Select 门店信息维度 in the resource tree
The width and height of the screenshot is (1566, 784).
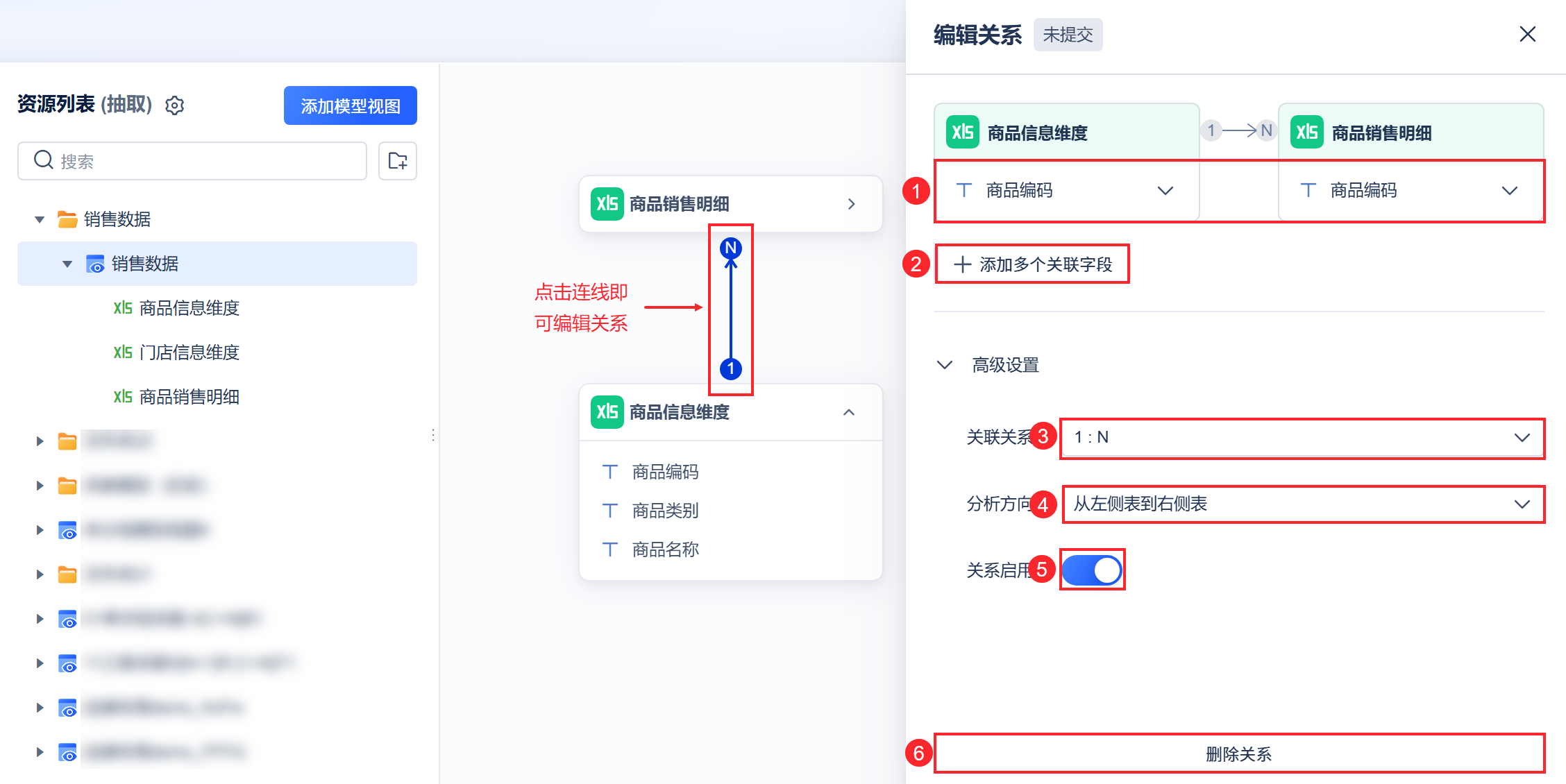(189, 352)
